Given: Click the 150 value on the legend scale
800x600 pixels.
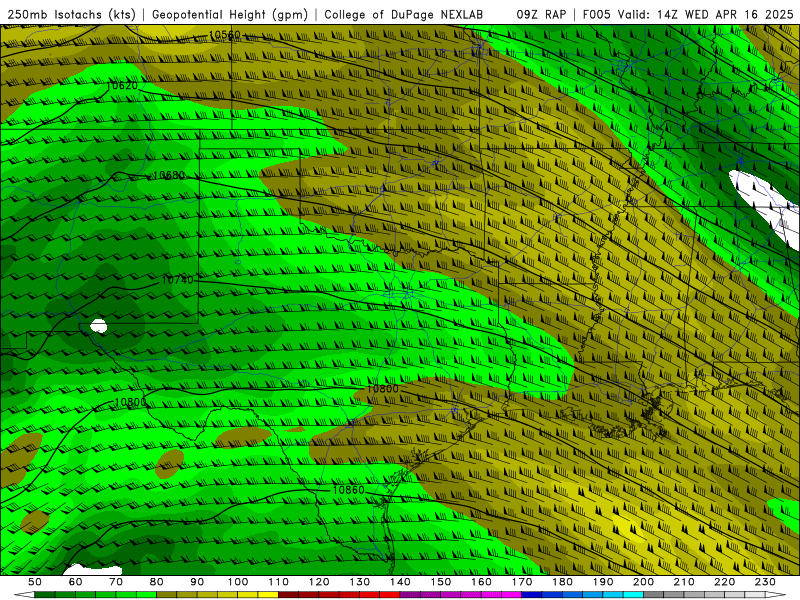Looking at the screenshot, I should (x=441, y=582).
